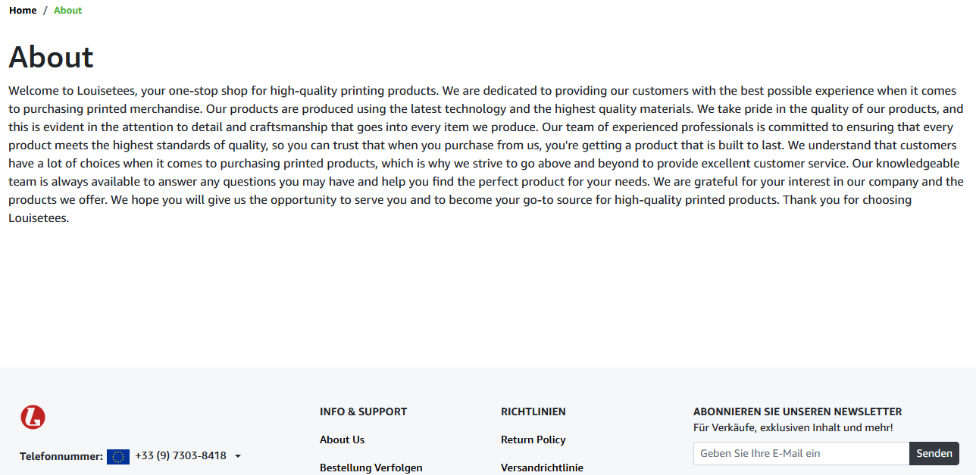Click the Telefonnummer label
This screenshot has height=475, width=976.
[61, 456]
